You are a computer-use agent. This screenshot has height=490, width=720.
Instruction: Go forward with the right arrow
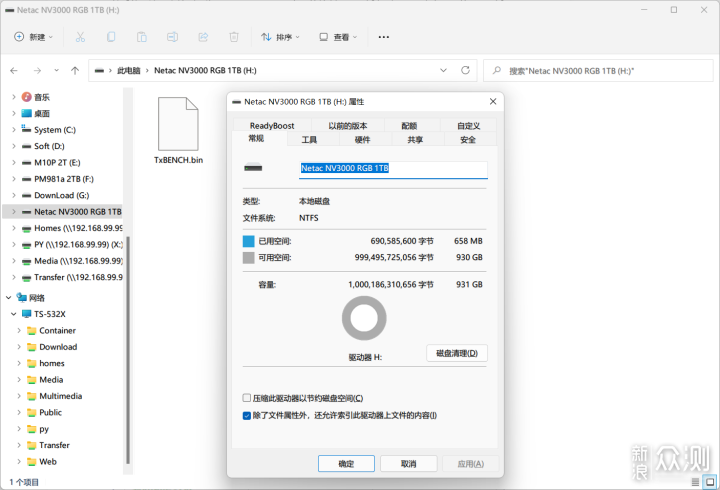coord(37,71)
